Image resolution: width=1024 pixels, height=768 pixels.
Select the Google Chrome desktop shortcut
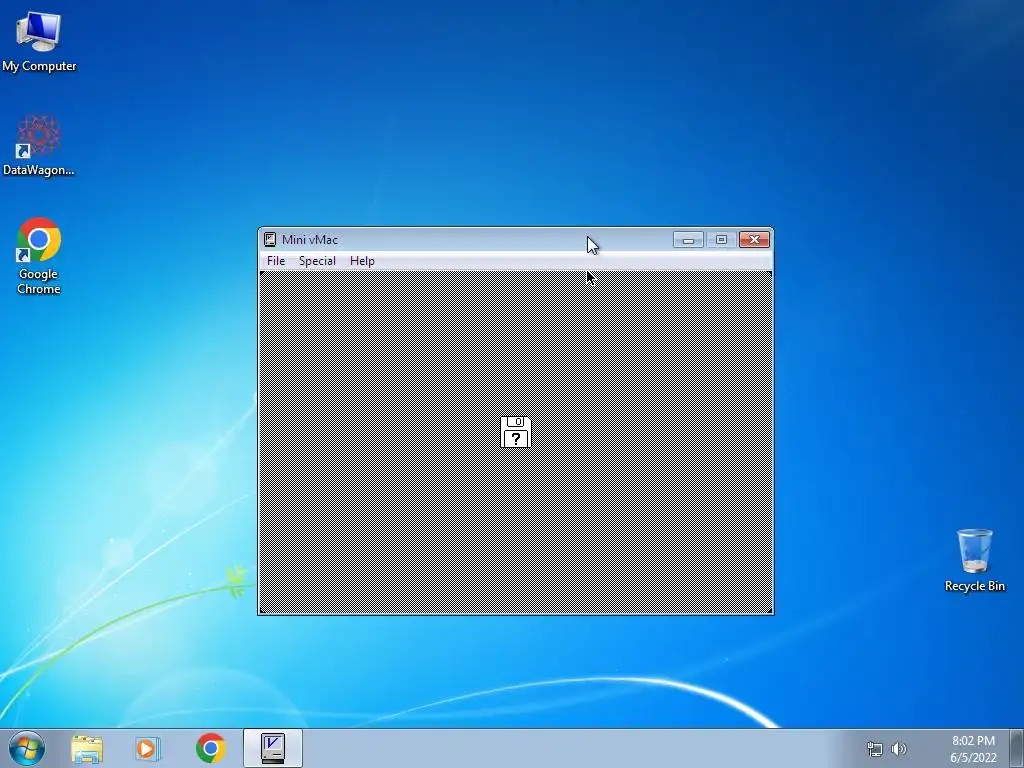point(39,256)
